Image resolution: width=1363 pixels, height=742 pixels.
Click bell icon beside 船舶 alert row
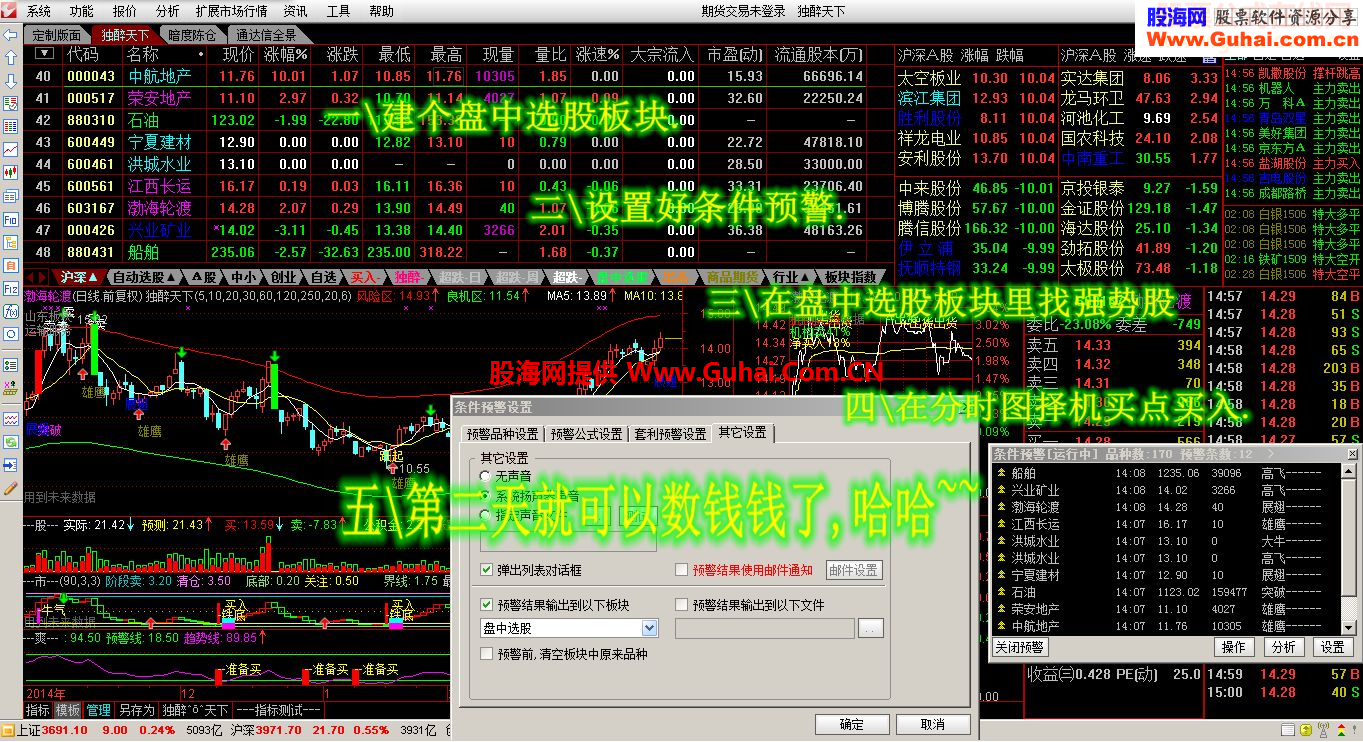coord(1001,474)
